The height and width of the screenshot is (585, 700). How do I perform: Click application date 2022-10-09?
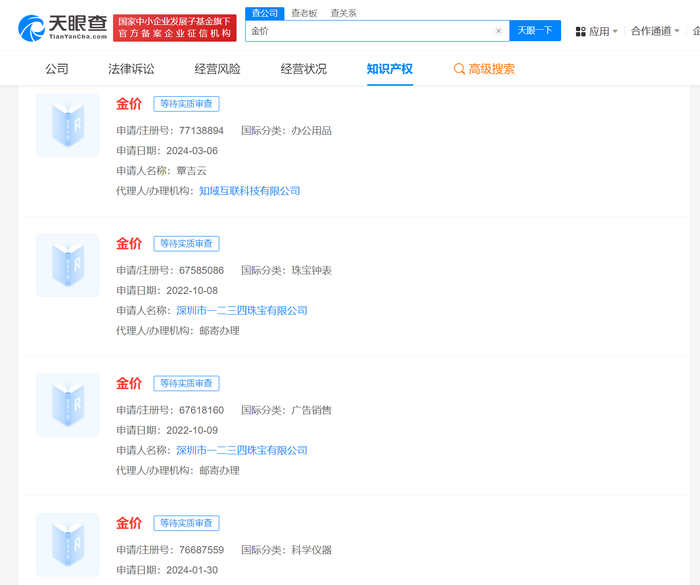pos(192,430)
